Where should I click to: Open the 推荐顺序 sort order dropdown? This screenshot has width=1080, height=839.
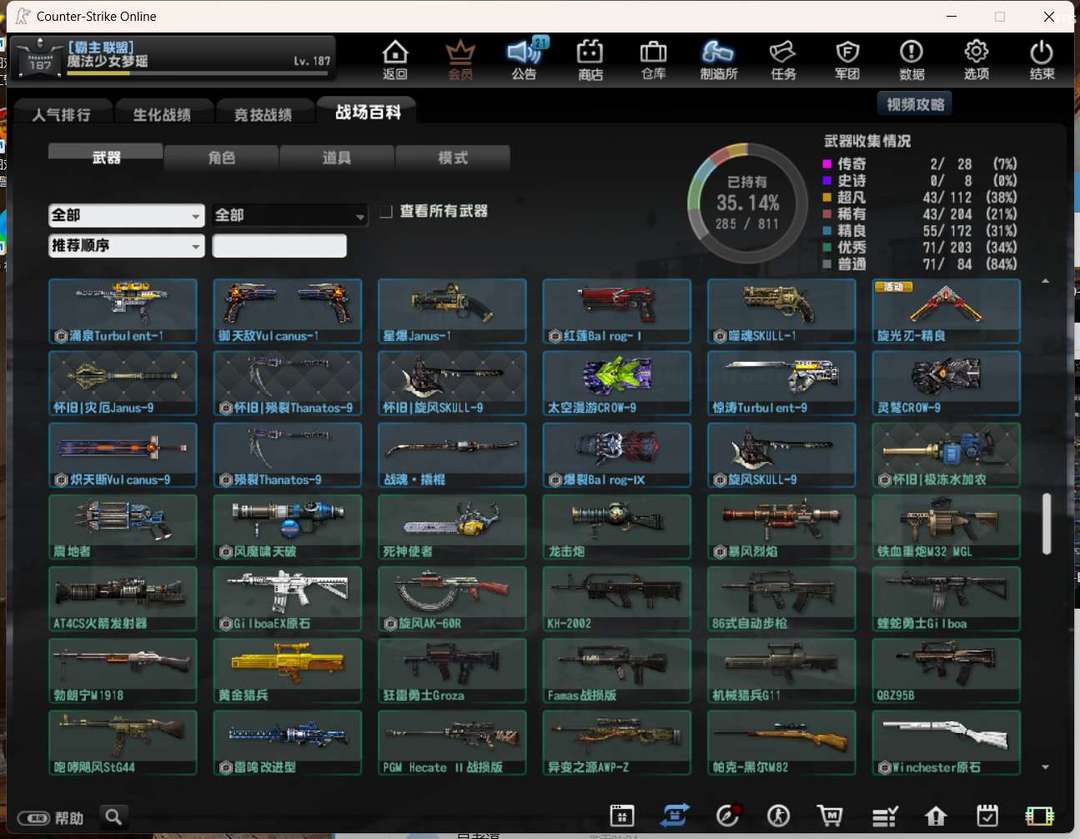(x=126, y=246)
